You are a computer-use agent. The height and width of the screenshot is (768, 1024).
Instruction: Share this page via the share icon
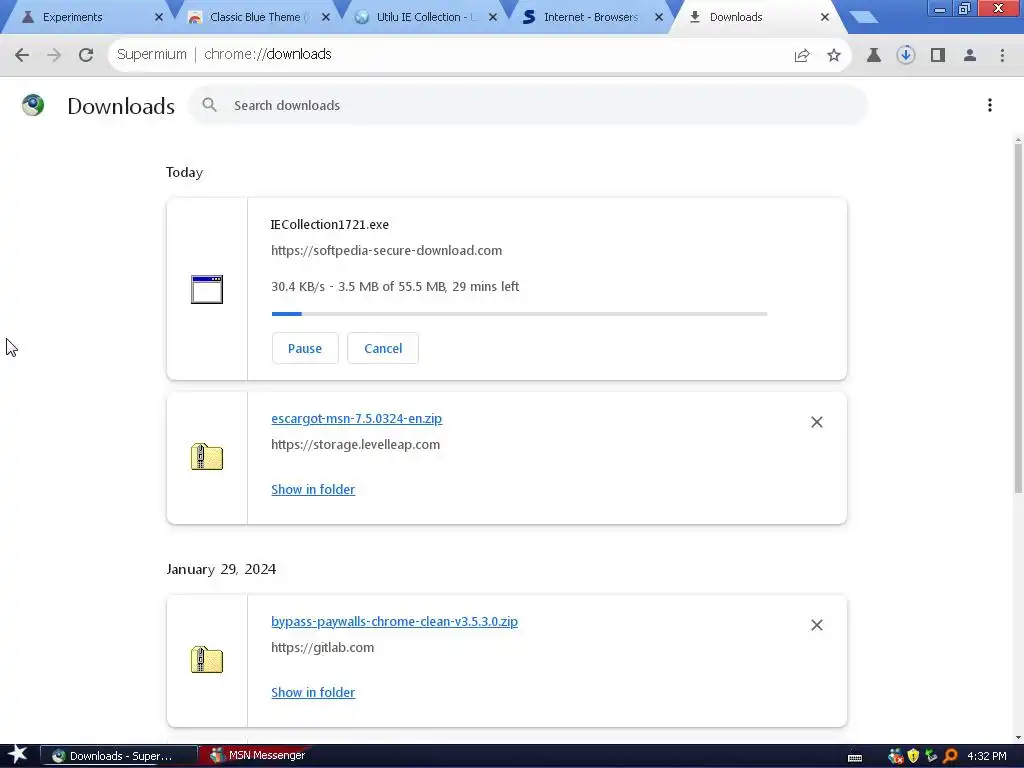tap(802, 56)
